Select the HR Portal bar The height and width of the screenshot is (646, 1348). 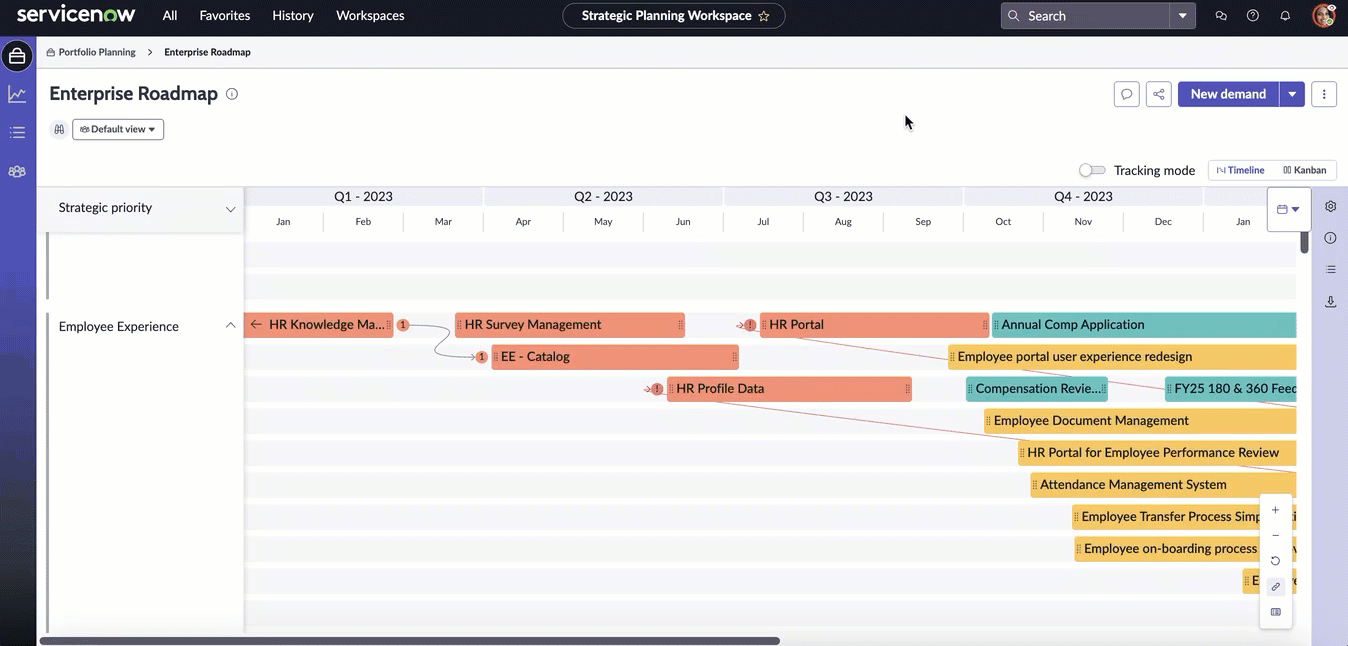pyautogui.click(x=874, y=325)
